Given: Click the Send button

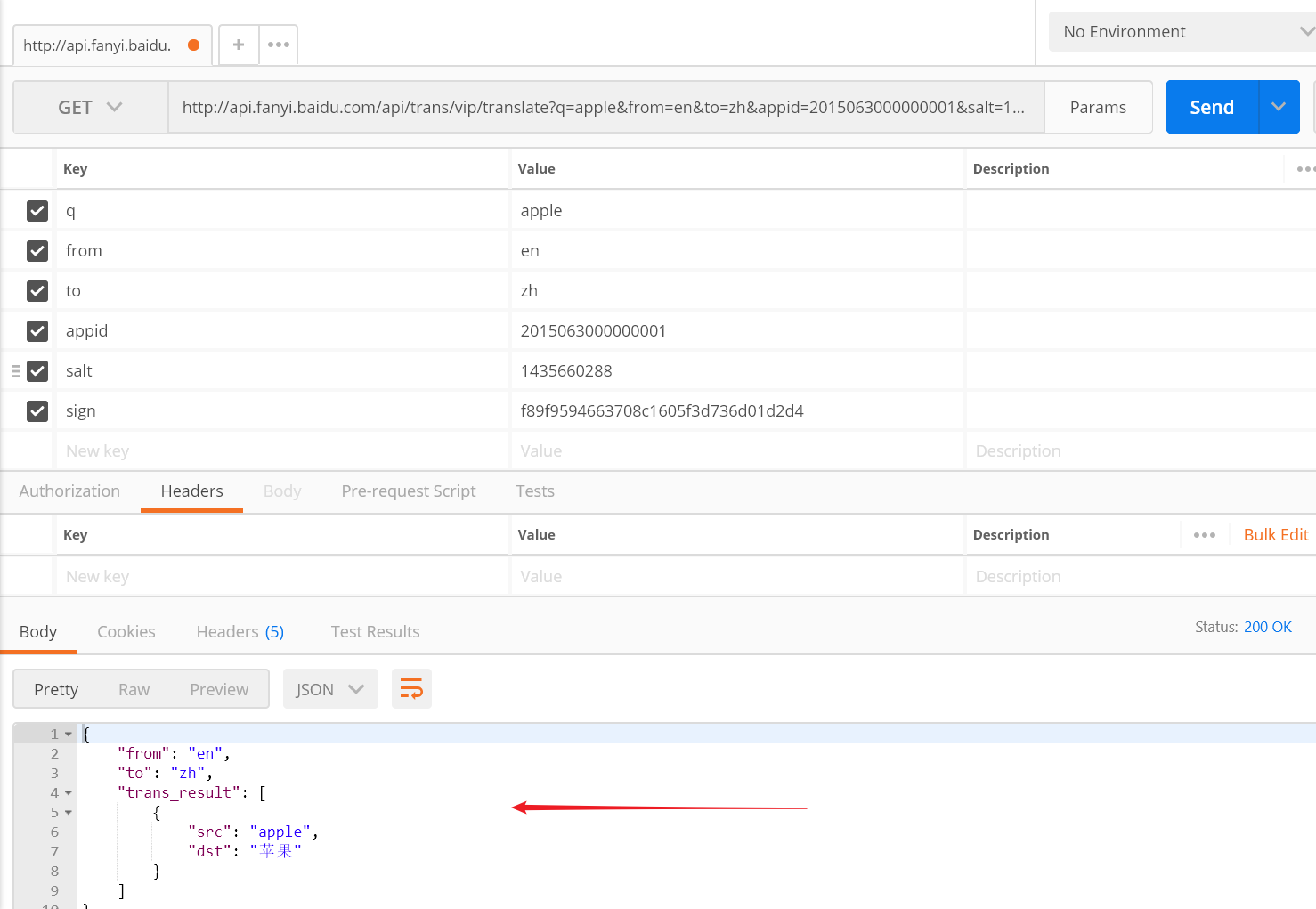Looking at the screenshot, I should point(1213,107).
